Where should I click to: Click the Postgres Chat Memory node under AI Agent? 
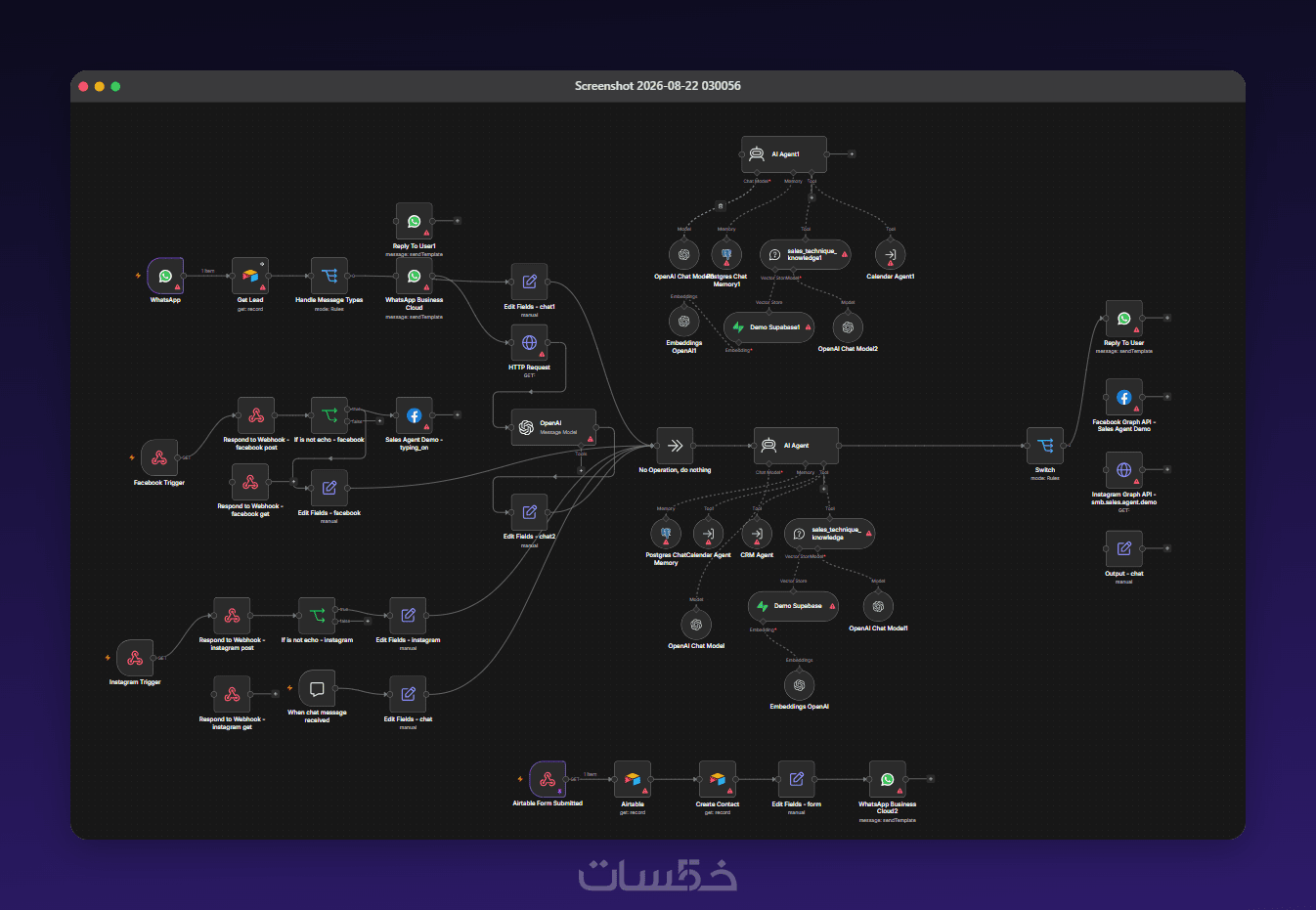point(666,534)
